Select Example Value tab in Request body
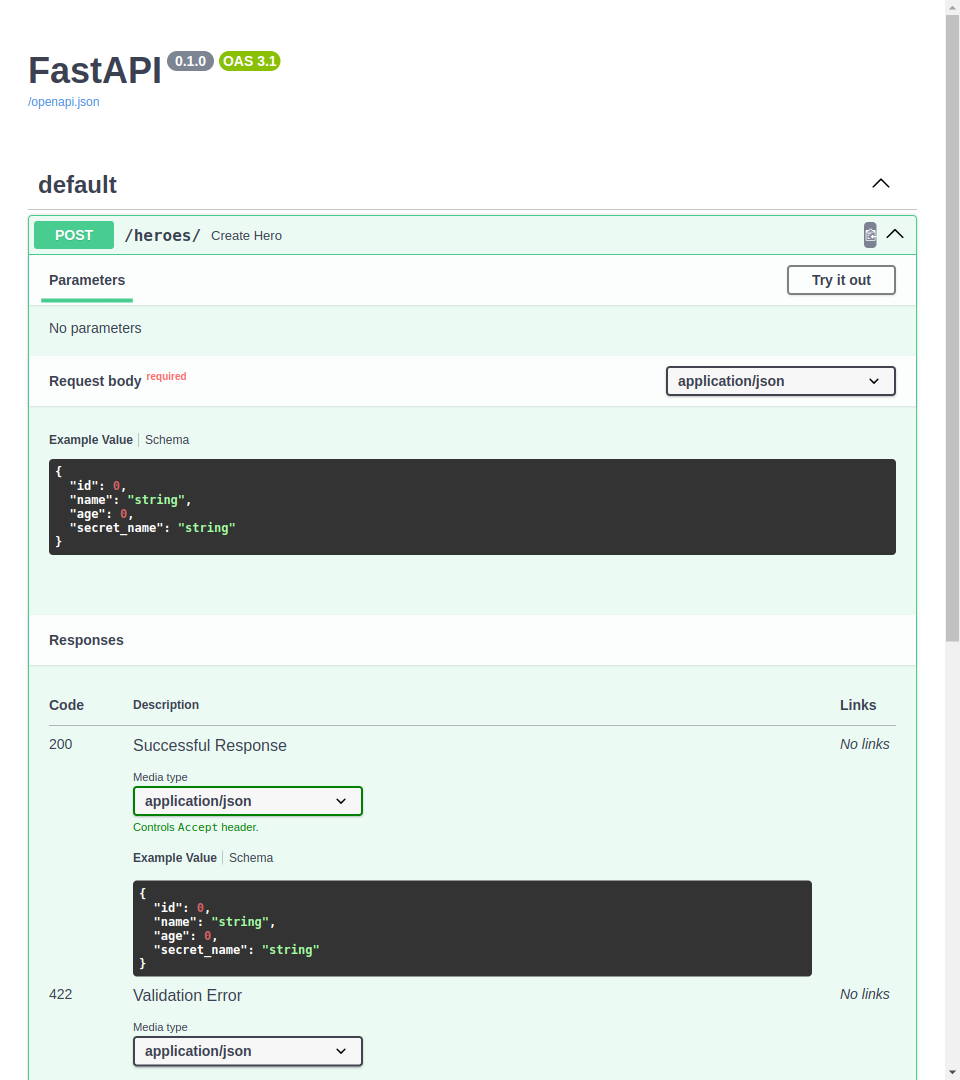Screen dimensions: 960x1080 tap(91, 440)
